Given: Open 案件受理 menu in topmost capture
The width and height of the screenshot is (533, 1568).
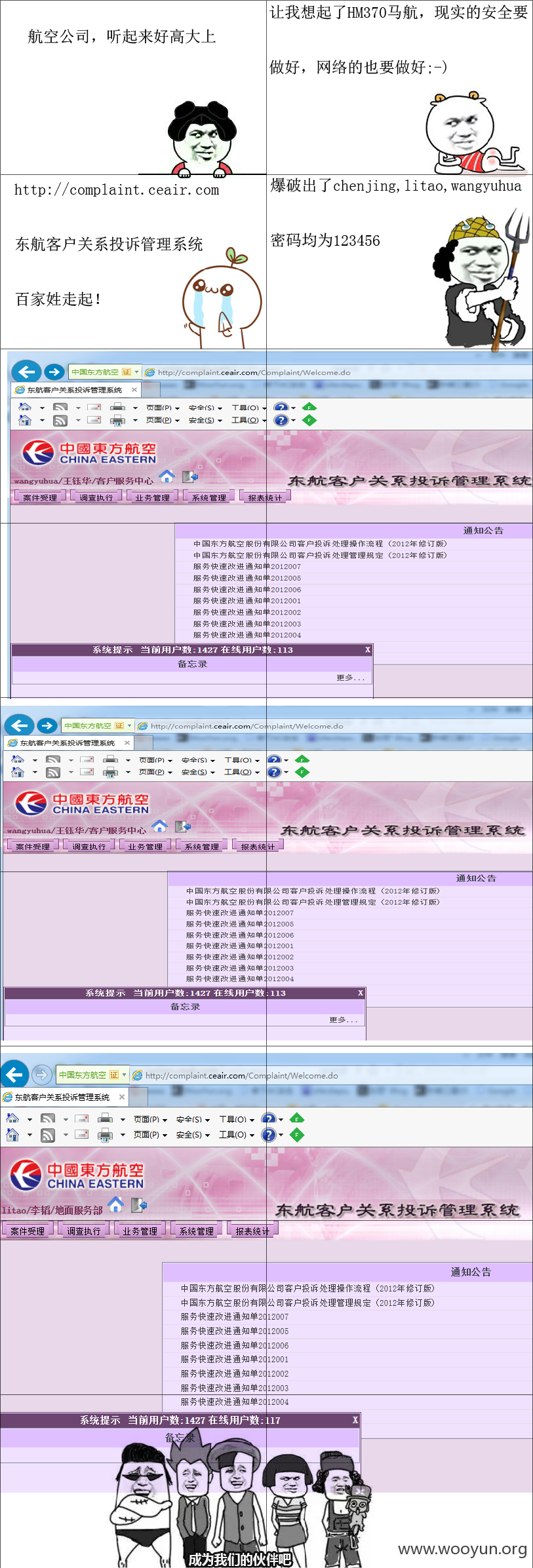Looking at the screenshot, I should point(40,497).
